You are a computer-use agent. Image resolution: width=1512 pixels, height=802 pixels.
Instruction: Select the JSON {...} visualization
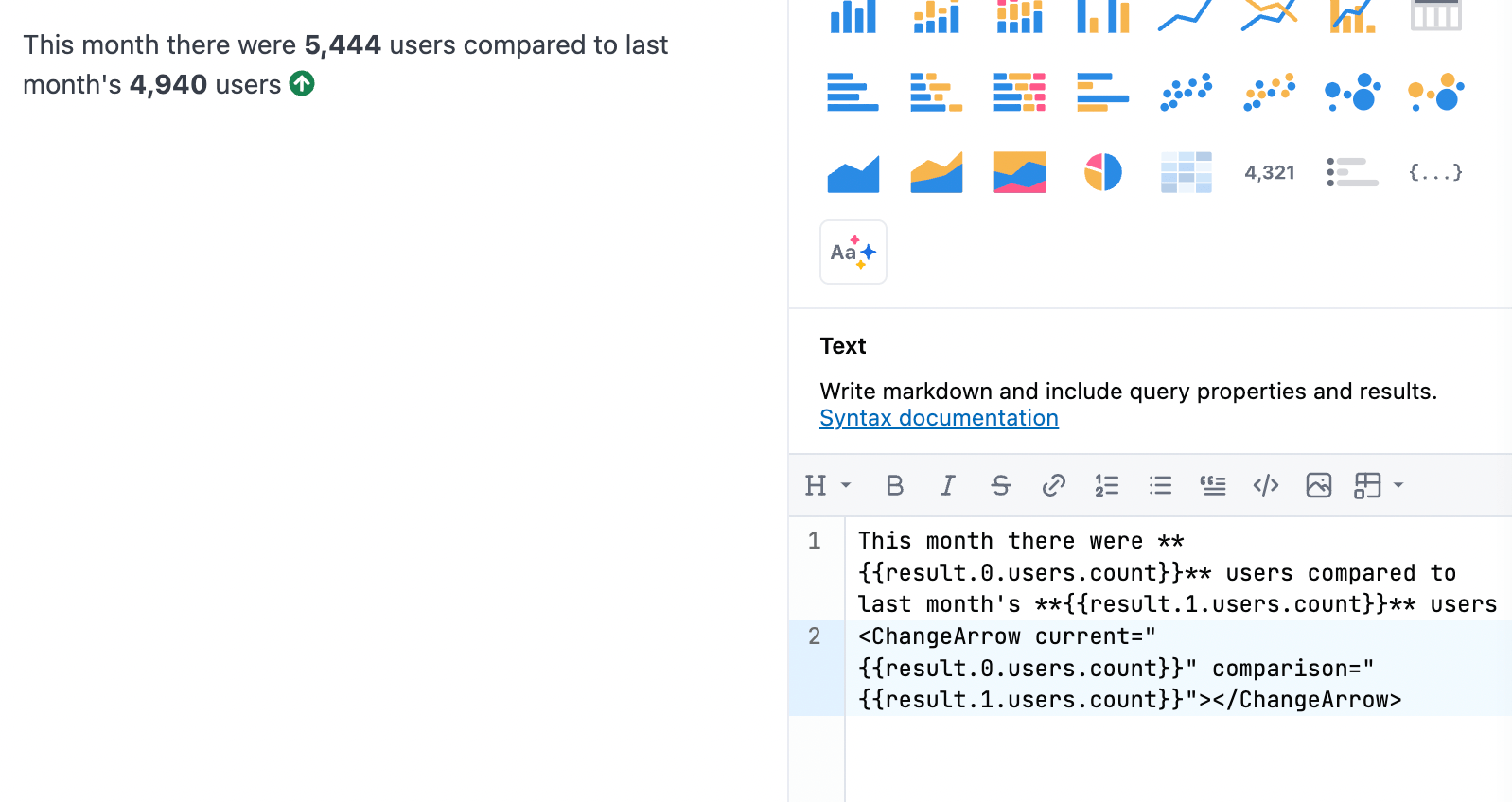click(1435, 172)
